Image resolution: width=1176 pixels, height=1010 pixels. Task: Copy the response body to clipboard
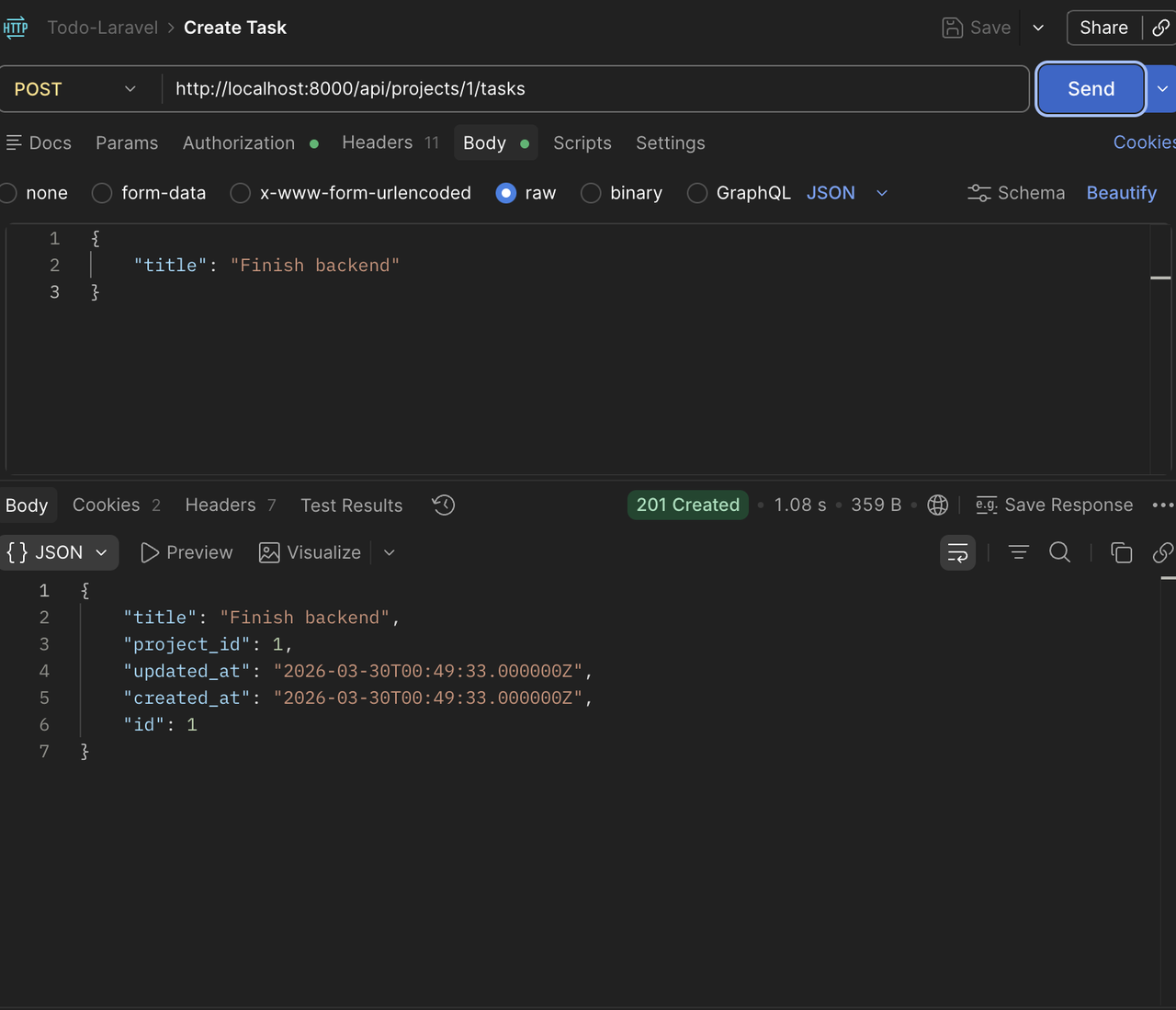click(1121, 552)
